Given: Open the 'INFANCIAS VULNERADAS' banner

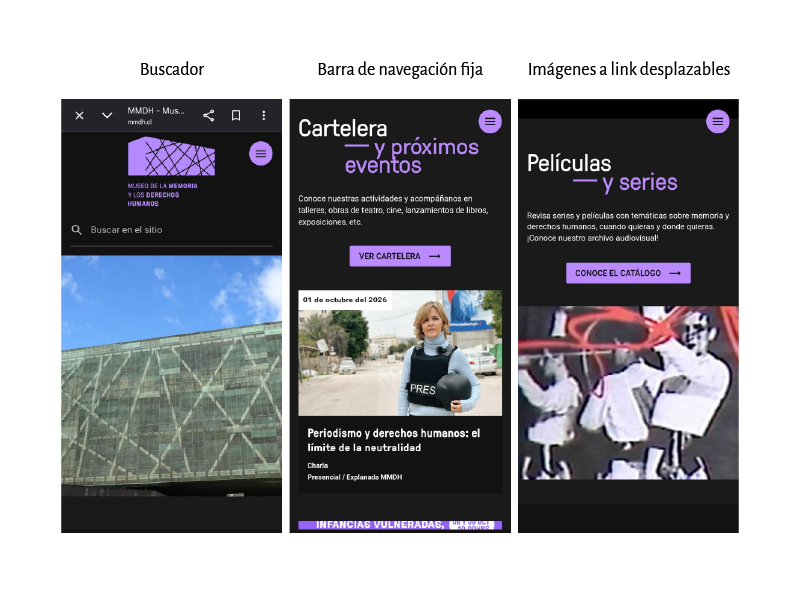Looking at the screenshot, I should point(400,525).
